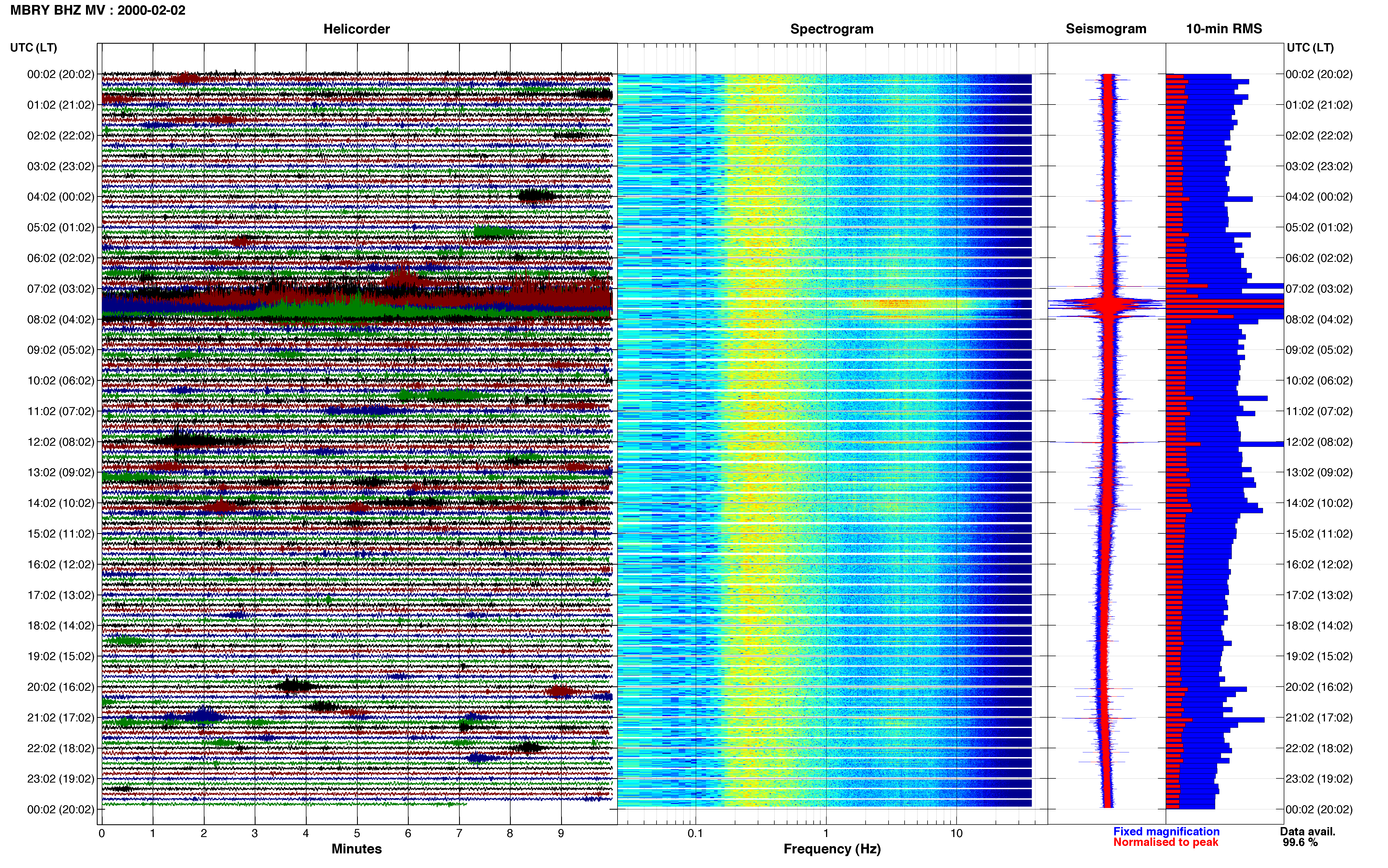This screenshot has width=1388, height=868.
Task: Click left time label '13:02 (09:02)'
Action: [x=60, y=473]
